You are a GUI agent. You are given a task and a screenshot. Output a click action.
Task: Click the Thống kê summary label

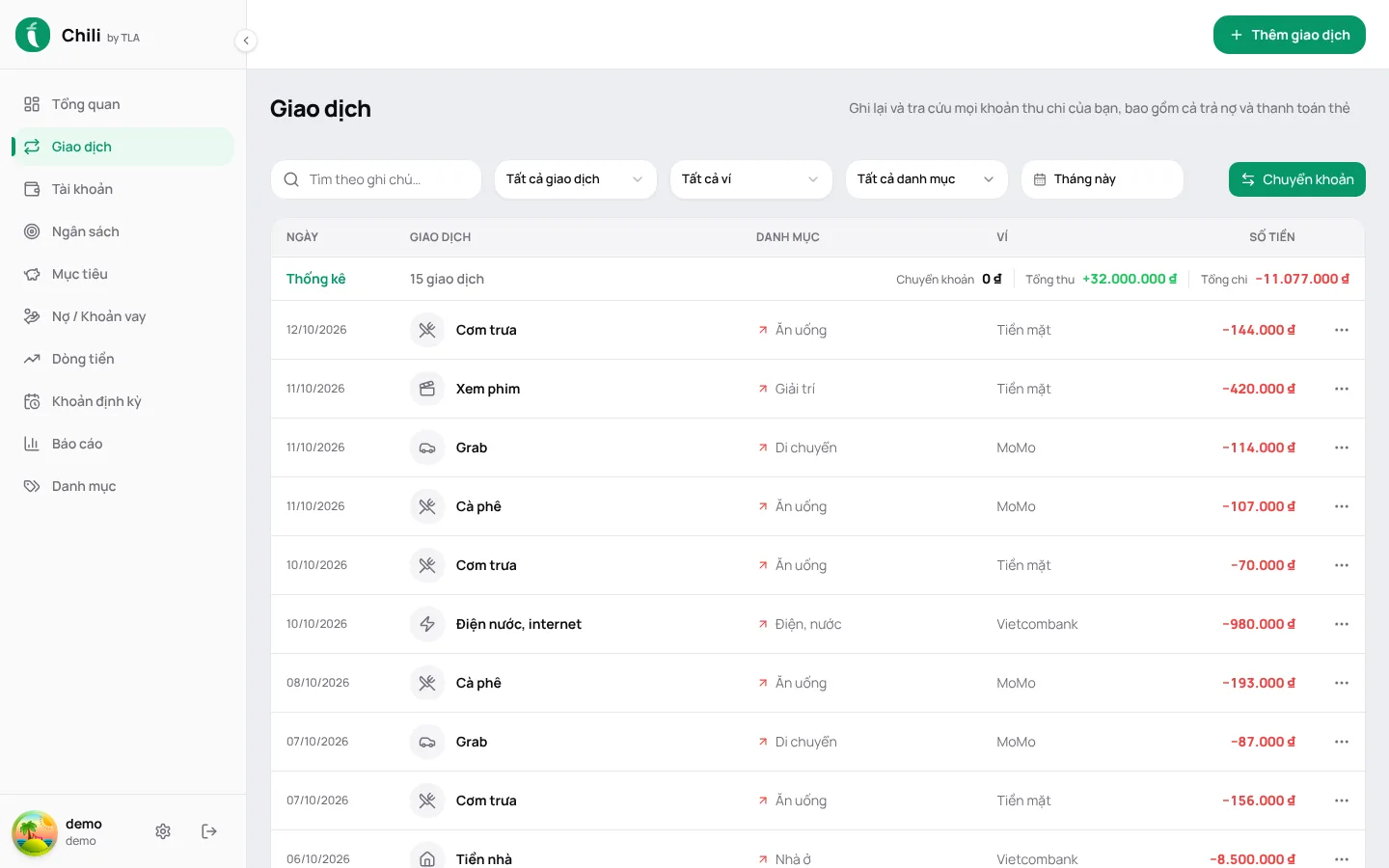click(315, 279)
